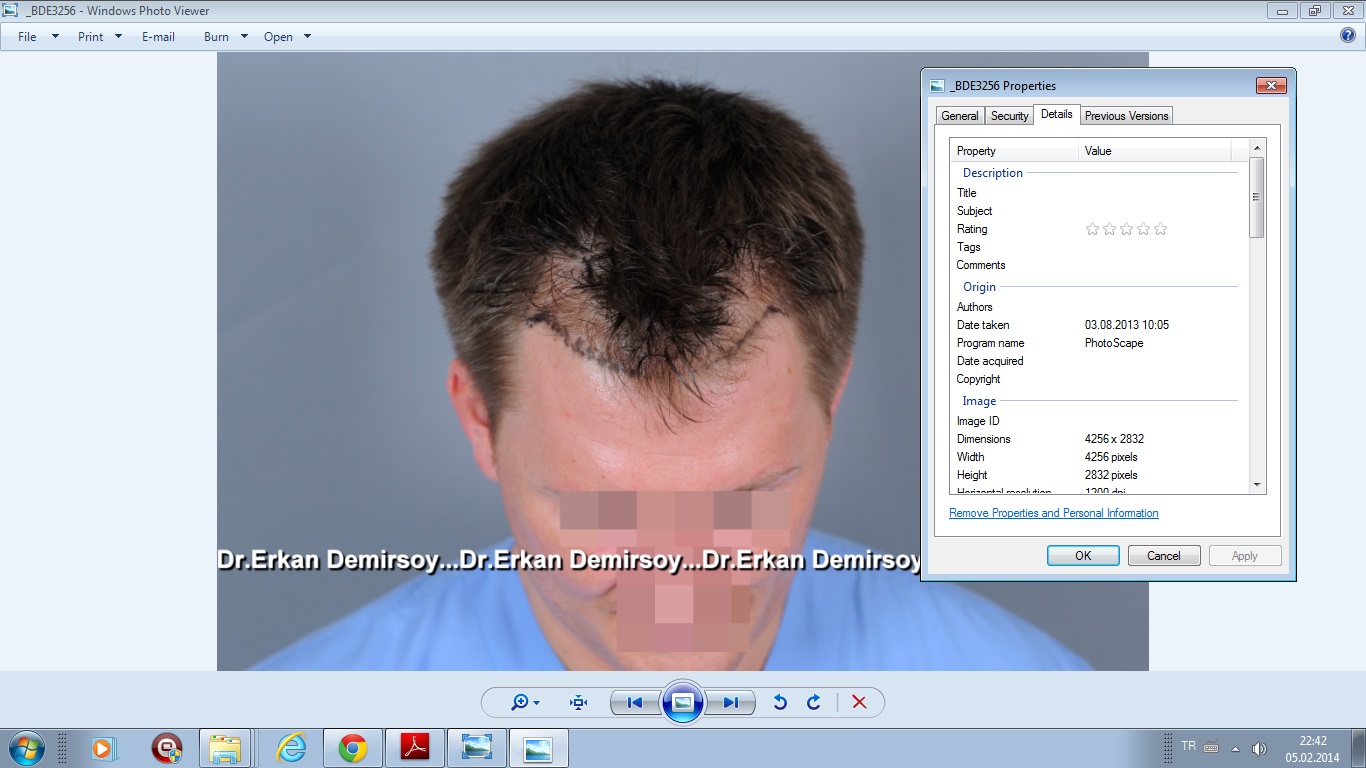Start the slide show
Viewport: 1366px width, 768px height.
683,702
